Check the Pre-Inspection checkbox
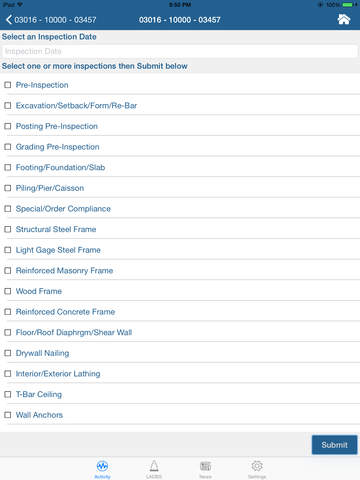 tap(8, 85)
